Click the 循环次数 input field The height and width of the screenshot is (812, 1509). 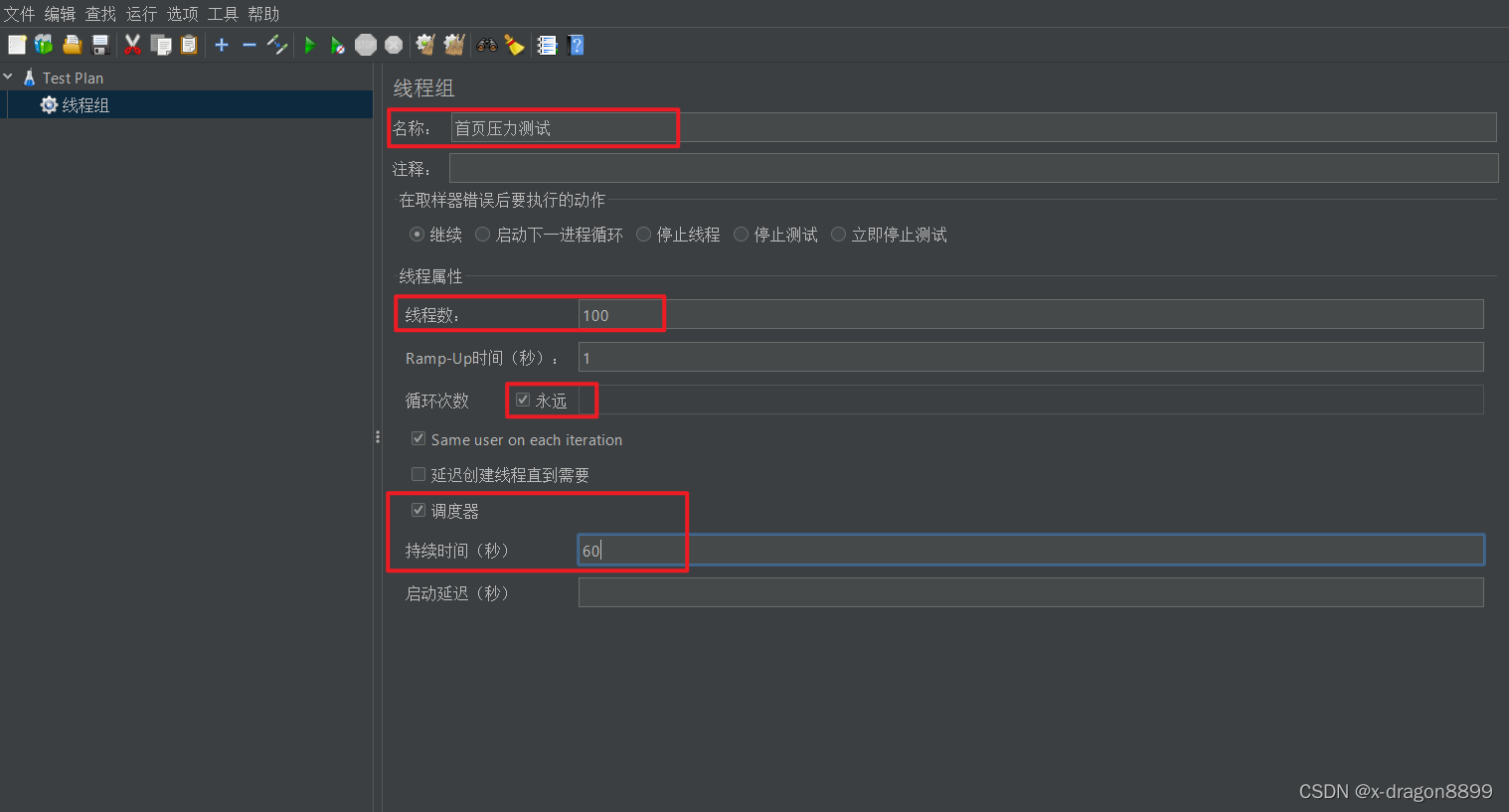[1031, 400]
